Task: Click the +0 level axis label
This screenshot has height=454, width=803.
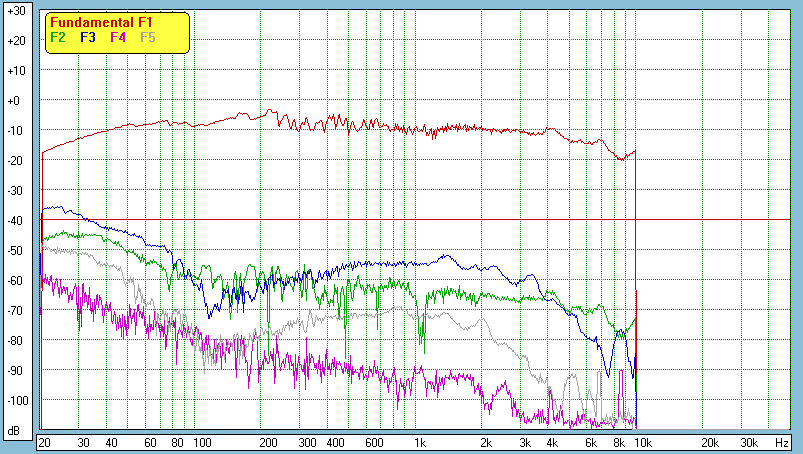Action: (x=14, y=101)
